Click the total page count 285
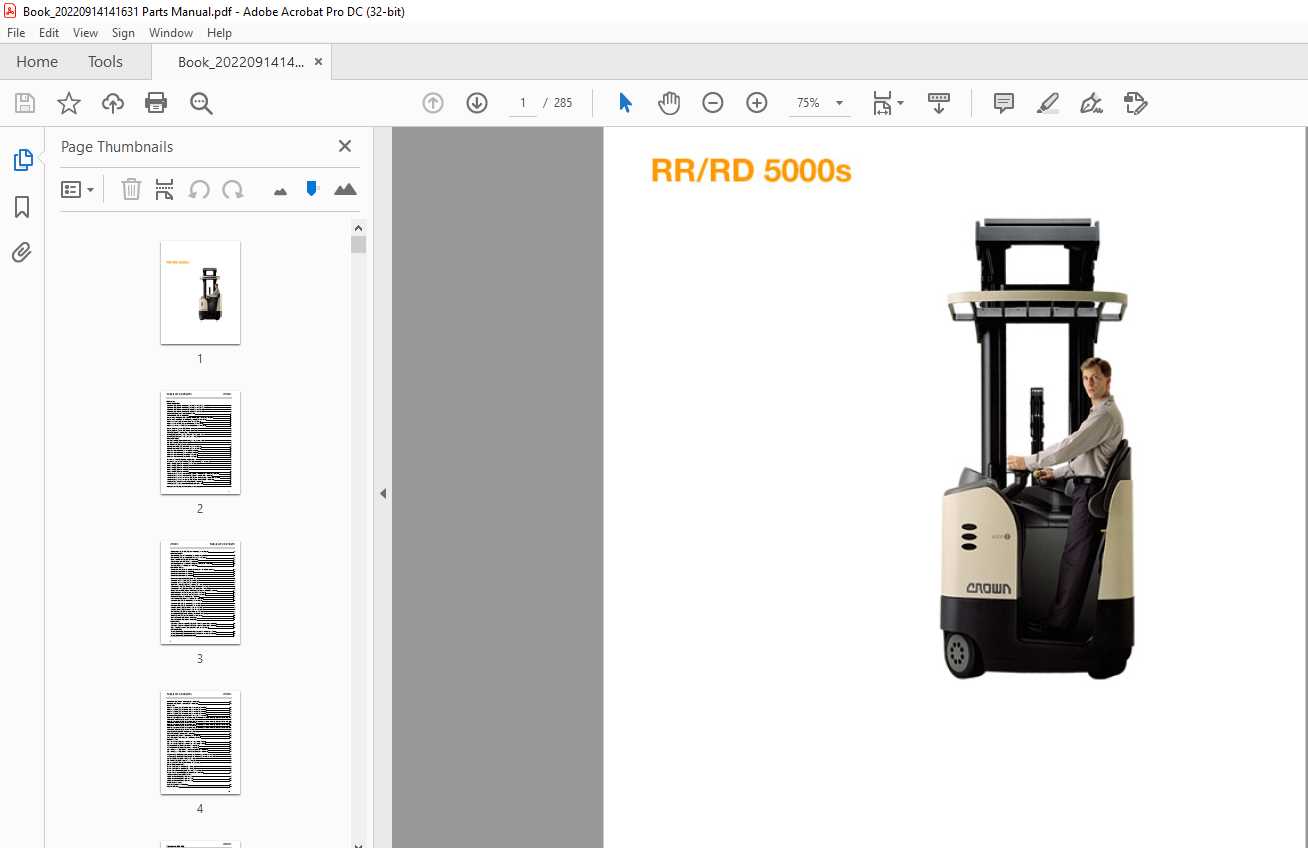1308x848 pixels. click(x=563, y=103)
